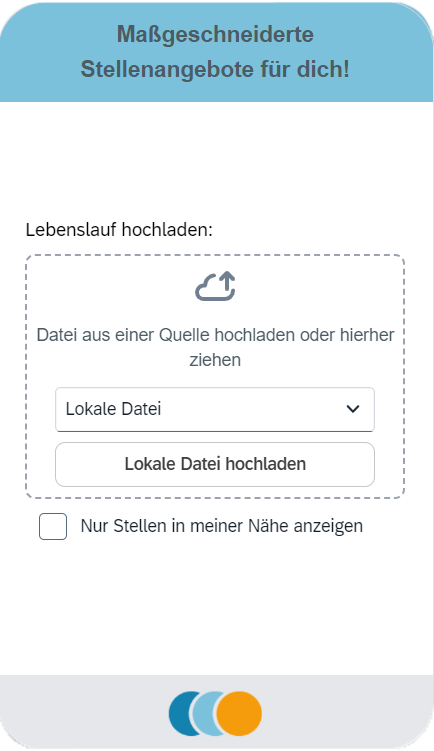The width and height of the screenshot is (434, 751).
Task: Click the orange circle in footer logo
Action: pyautogui.click(x=239, y=713)
